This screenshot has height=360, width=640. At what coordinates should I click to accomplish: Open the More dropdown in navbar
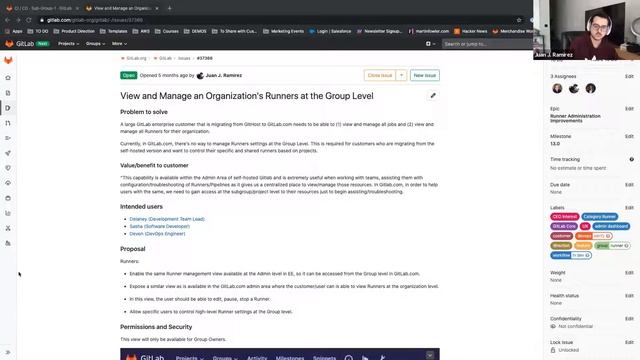[119, 44]
